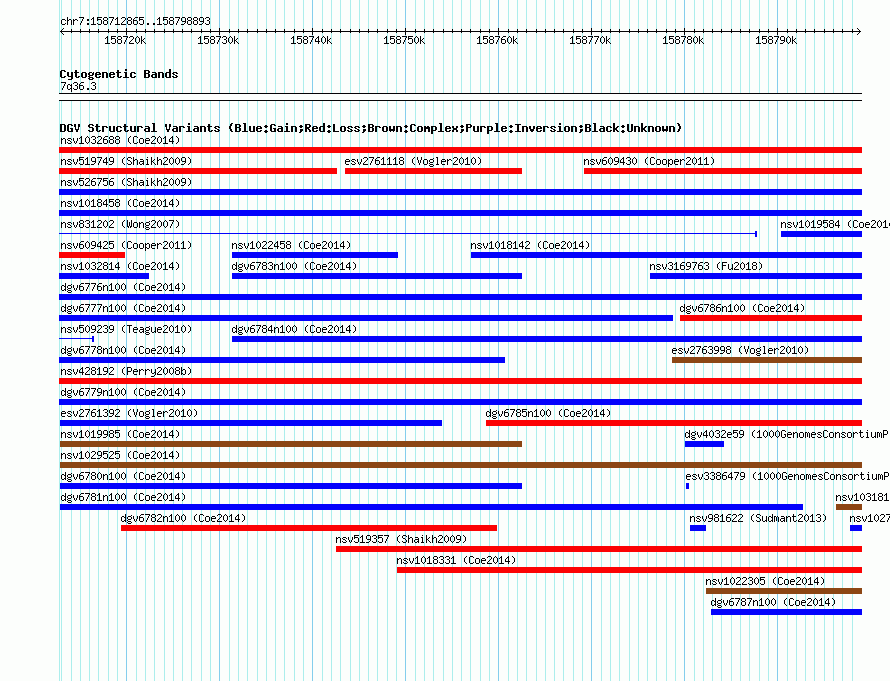Image resolution: width=890 pixels, height=681 pixels.
Task: Click esv2761392 (Vogler2010) label
Action: [x=129, y=413]
